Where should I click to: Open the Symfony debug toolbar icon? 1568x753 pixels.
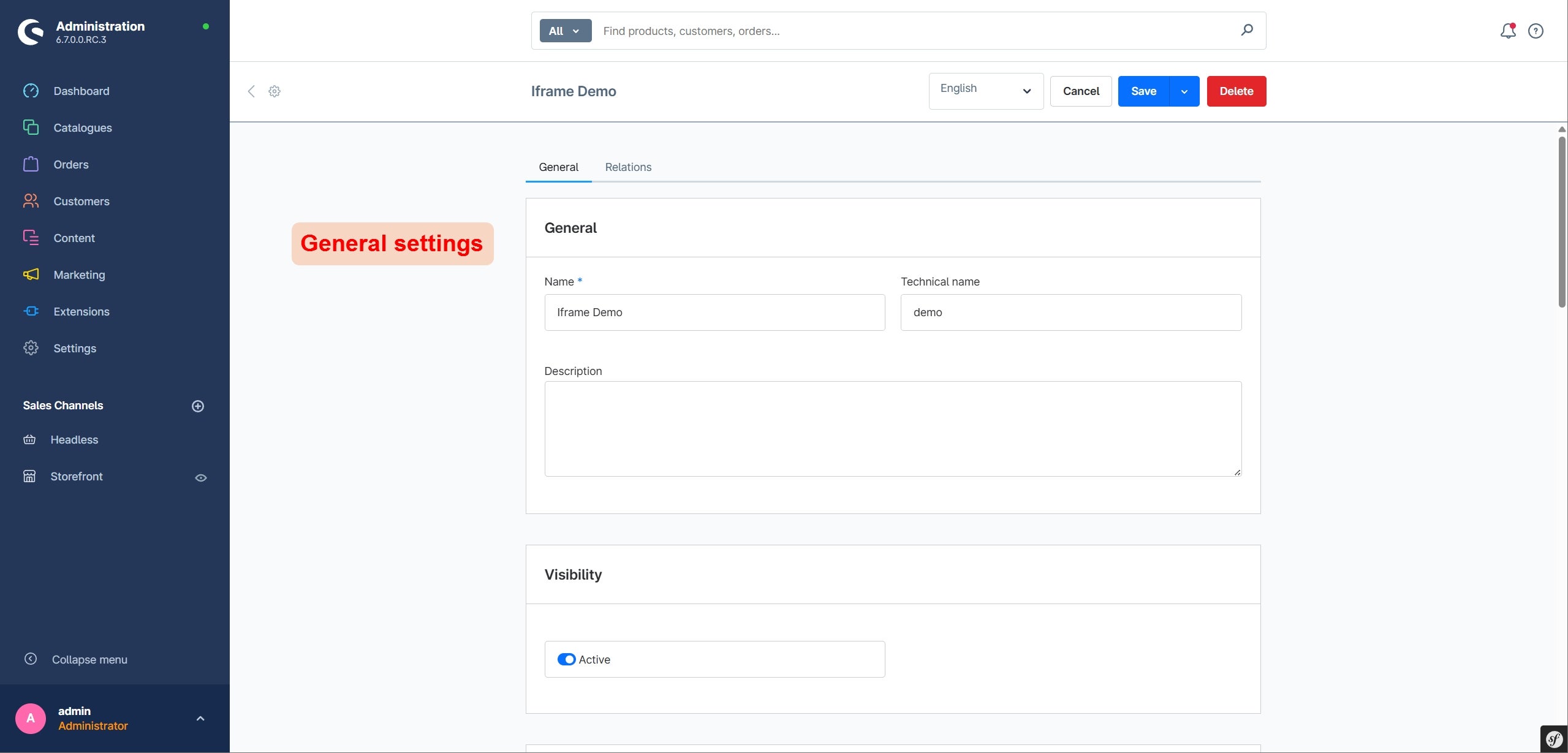click(x=1554, y=739)
